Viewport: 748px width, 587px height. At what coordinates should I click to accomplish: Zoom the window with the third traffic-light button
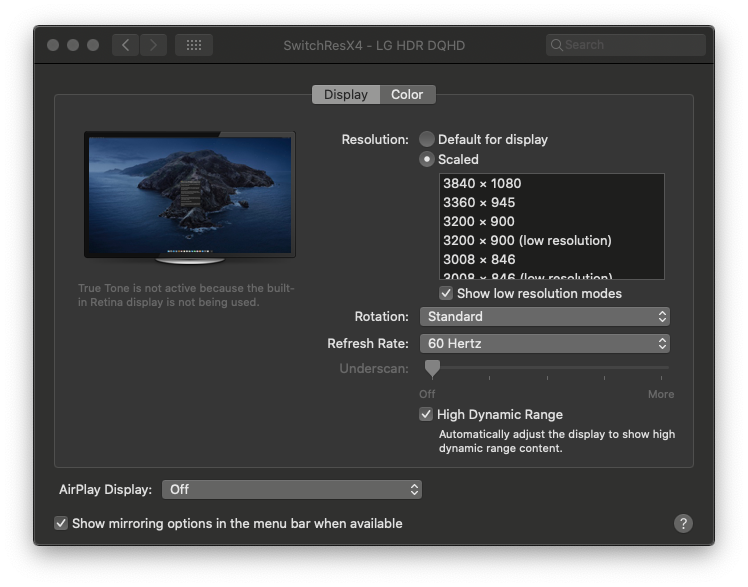click(93, 45)
